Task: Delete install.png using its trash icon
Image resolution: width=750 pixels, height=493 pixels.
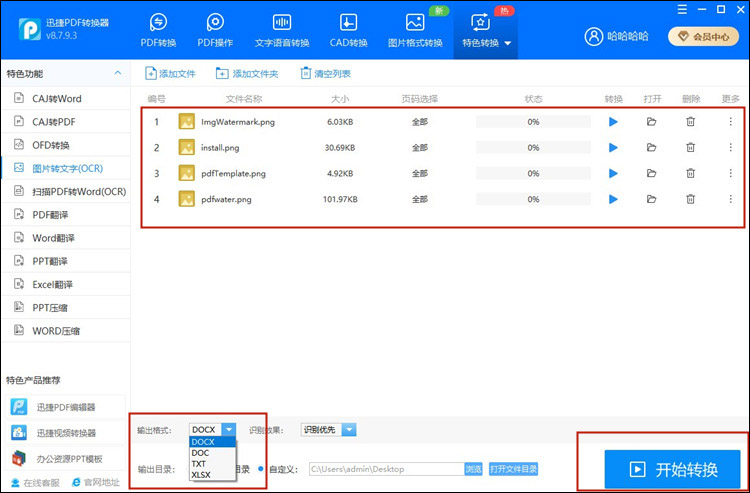Action: (x=691, y=148)
